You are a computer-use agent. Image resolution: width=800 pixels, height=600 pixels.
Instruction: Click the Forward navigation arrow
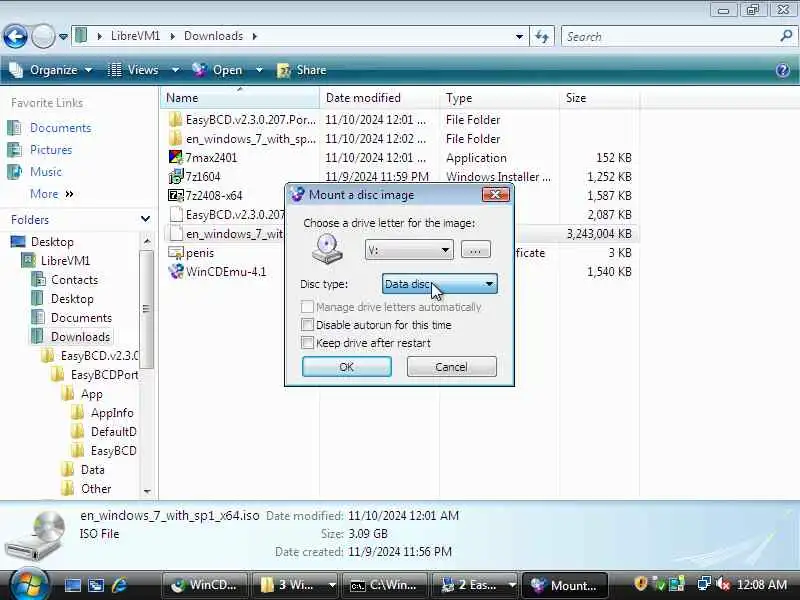coord(43,37)
